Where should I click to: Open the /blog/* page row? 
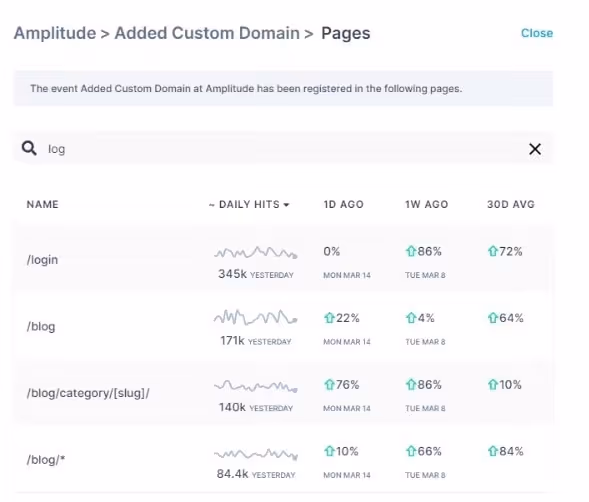click(283, 459)
